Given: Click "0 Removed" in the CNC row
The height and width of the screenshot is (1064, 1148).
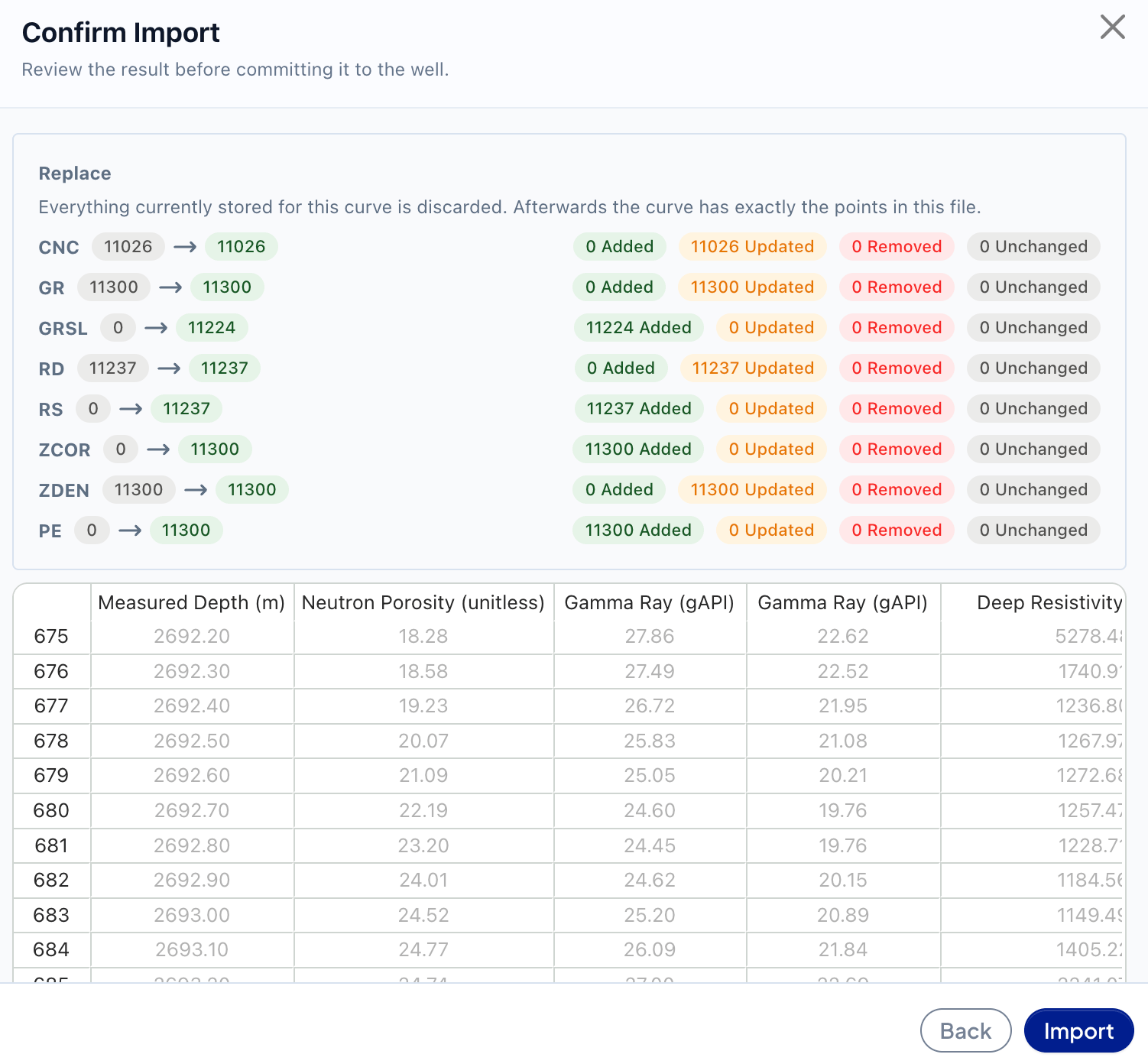Looking at the screenshot, I should click(x=897, y=246).
